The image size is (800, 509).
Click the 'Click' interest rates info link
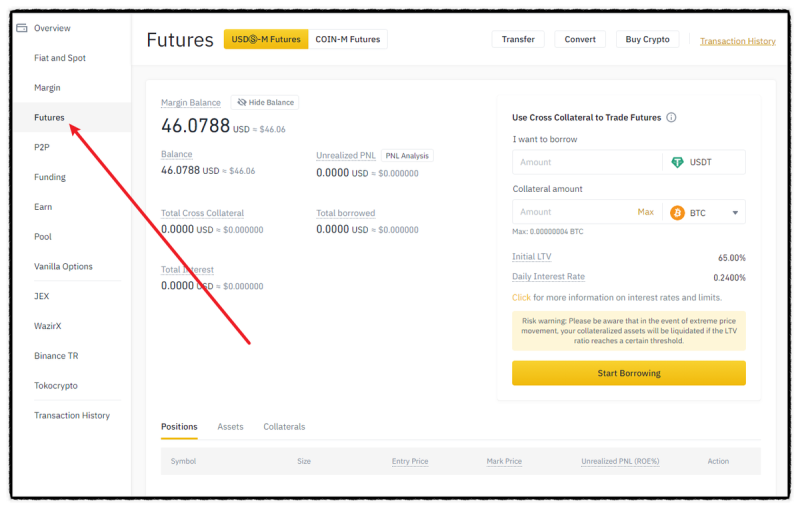pos(521,297)
